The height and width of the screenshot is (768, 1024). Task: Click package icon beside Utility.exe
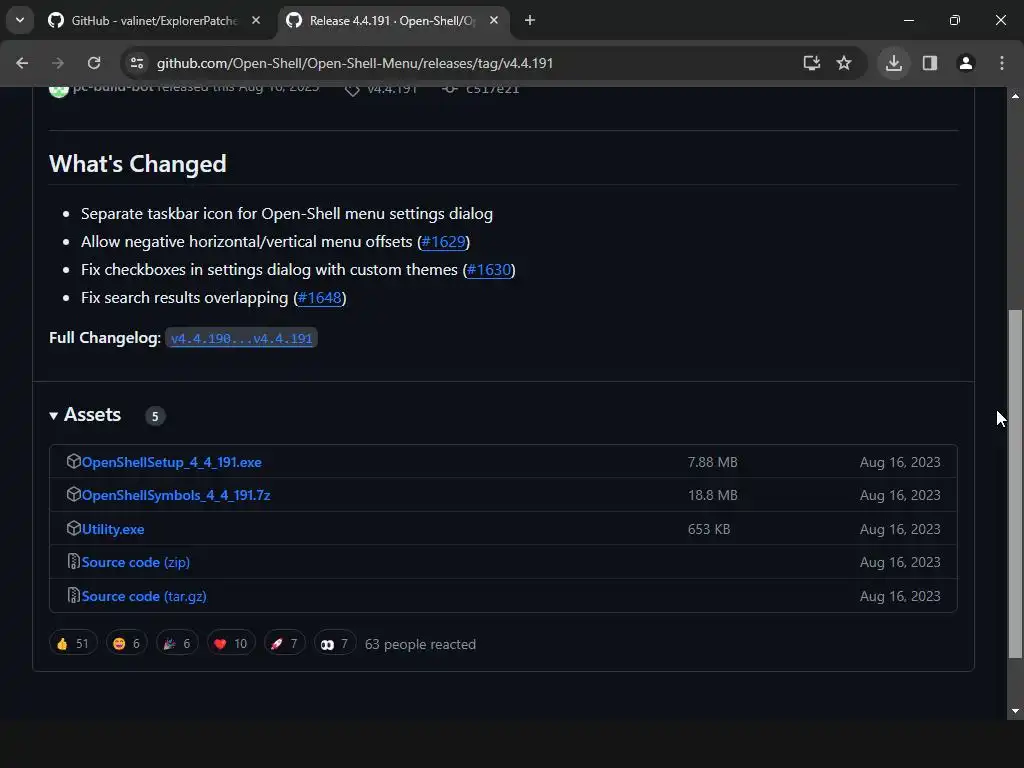point(73,528)
